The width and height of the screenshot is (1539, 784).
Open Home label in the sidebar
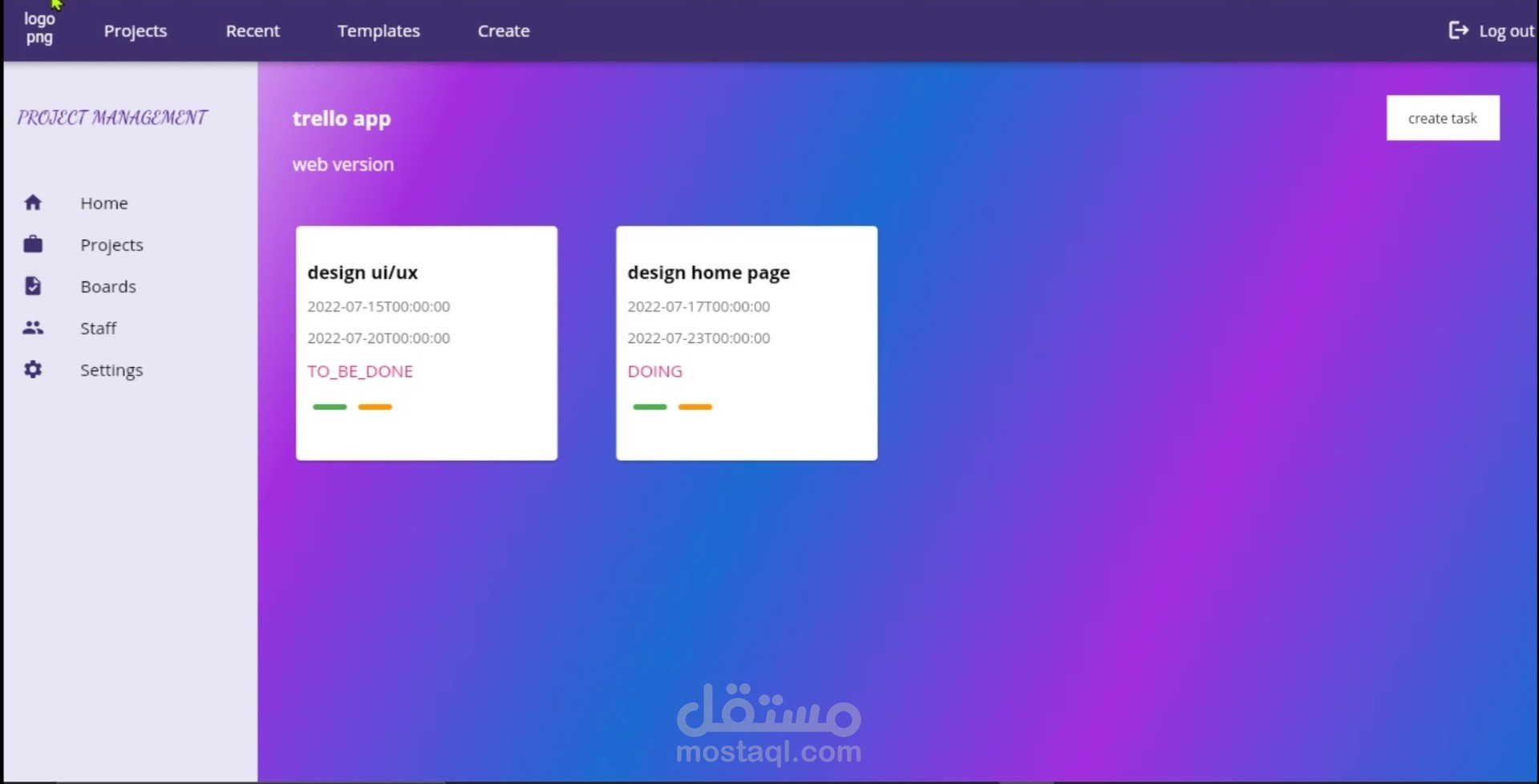[104, 203]
